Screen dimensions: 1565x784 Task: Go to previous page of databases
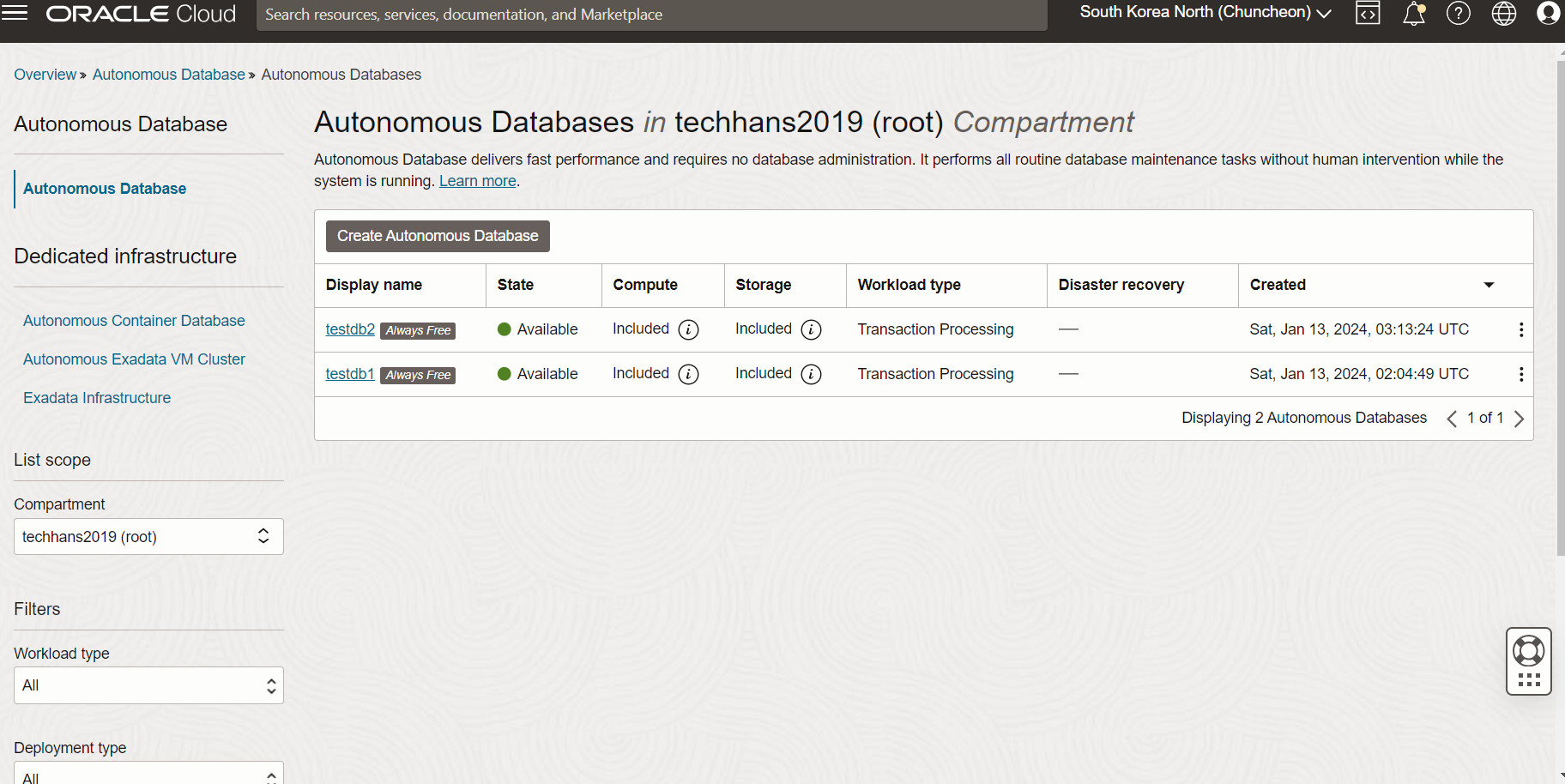tap(1452, 419)
